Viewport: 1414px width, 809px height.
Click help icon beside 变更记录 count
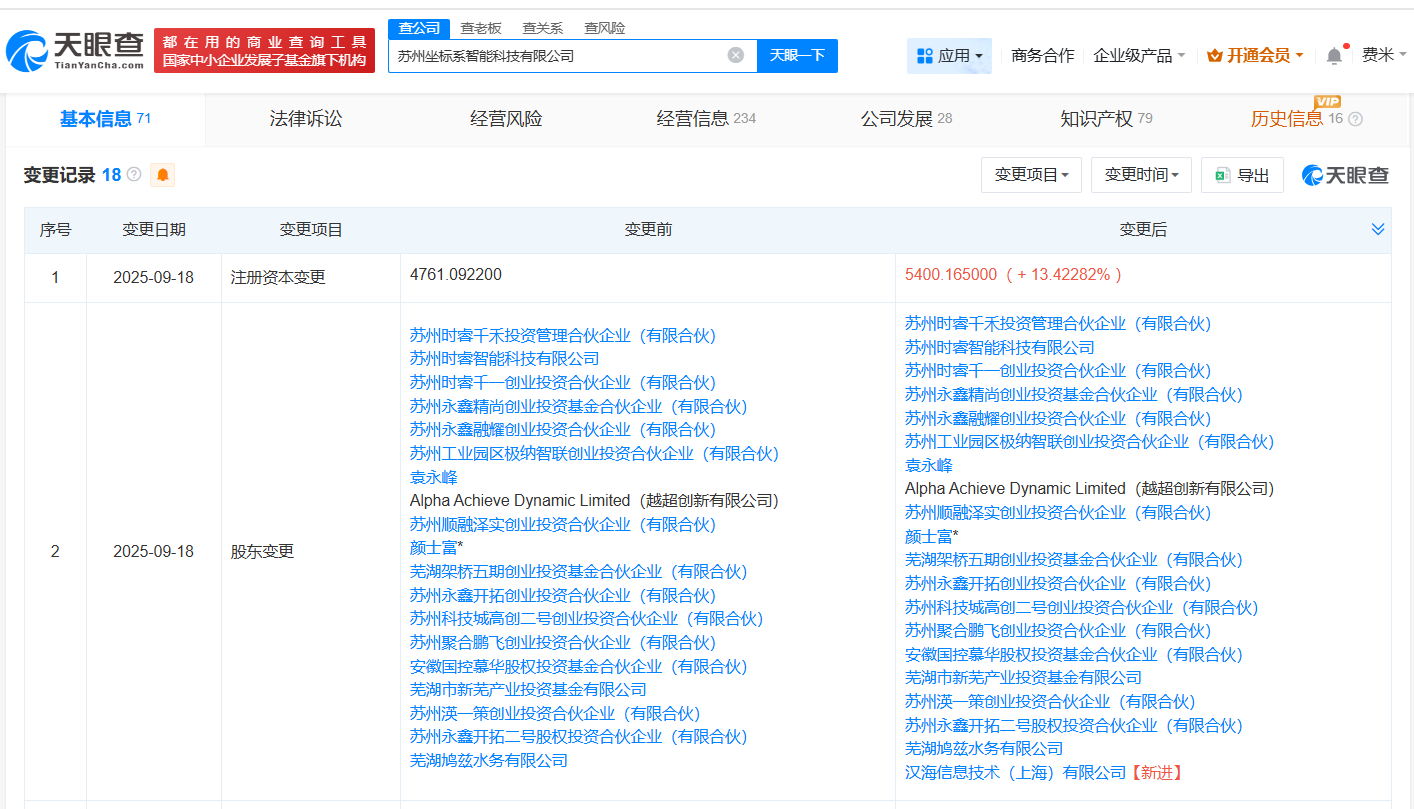(134, 175)
